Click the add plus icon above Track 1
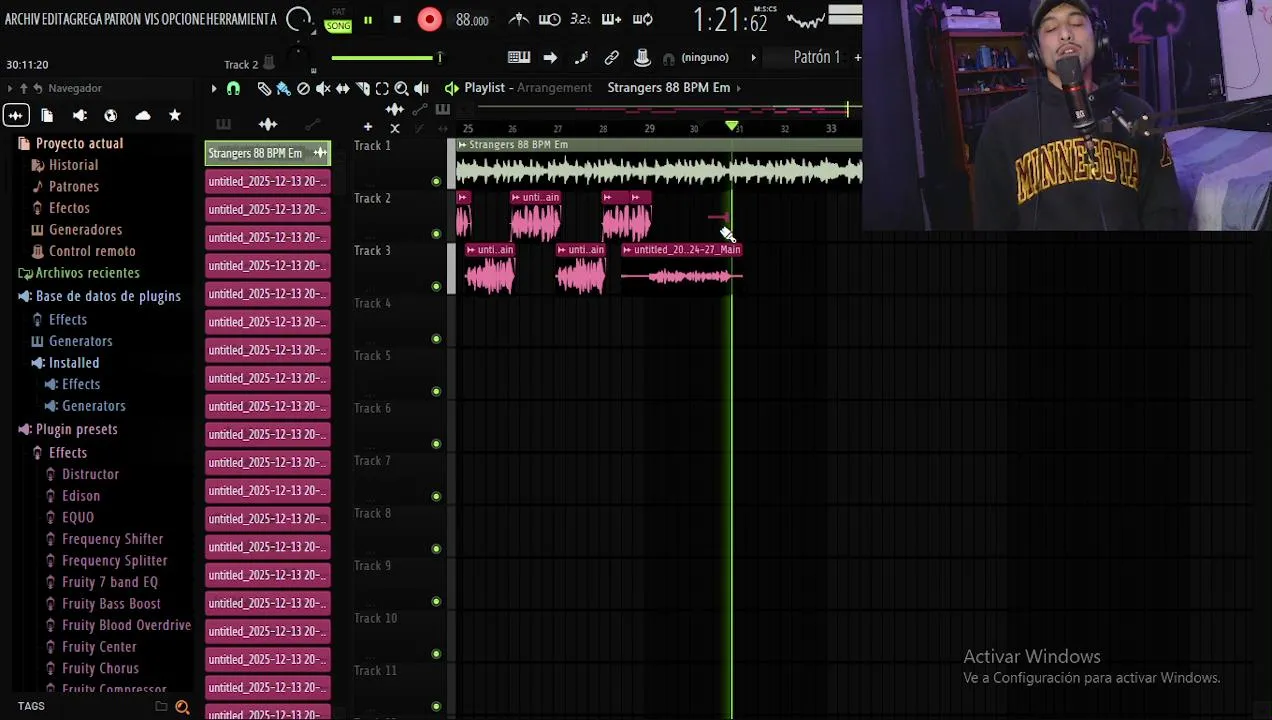This screenshot has width=1272, height=720. [368, 127]
